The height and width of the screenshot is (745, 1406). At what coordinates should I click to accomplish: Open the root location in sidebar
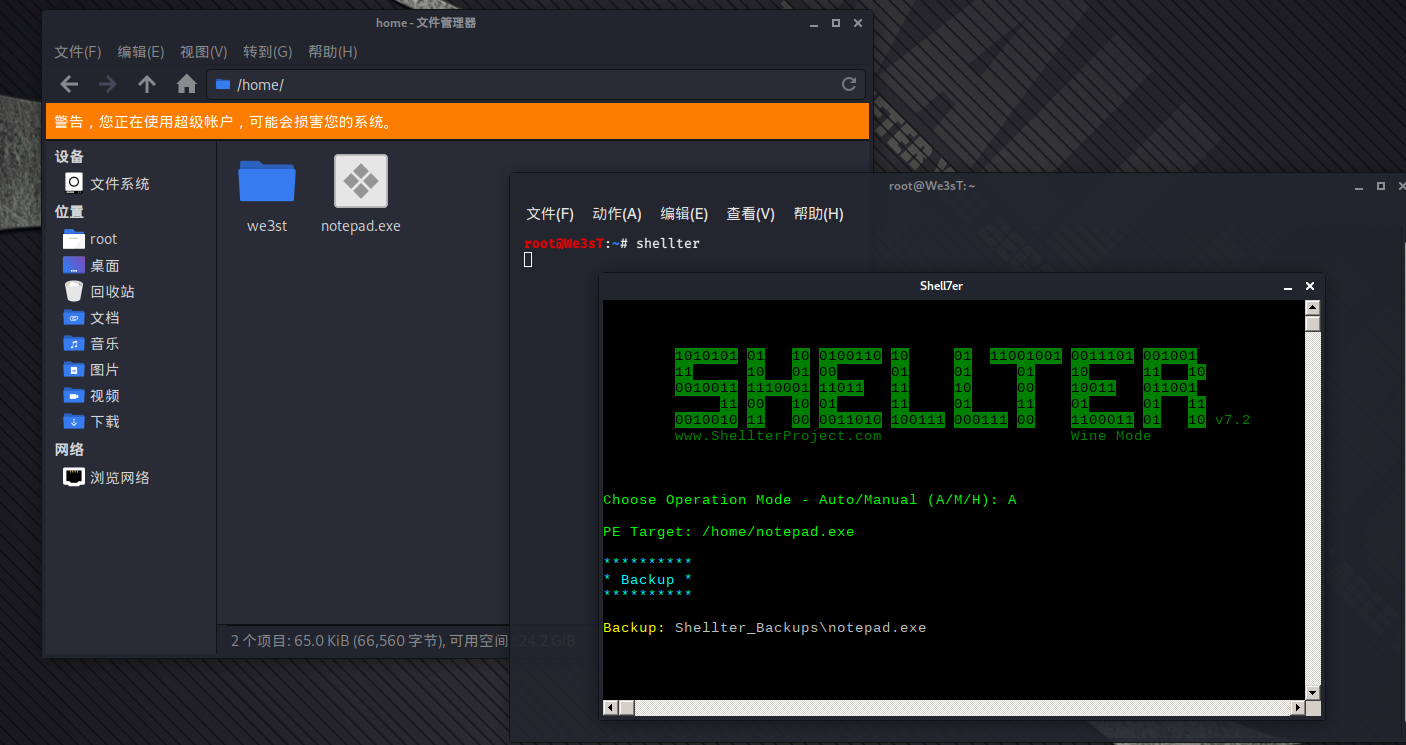click(90, 239)
